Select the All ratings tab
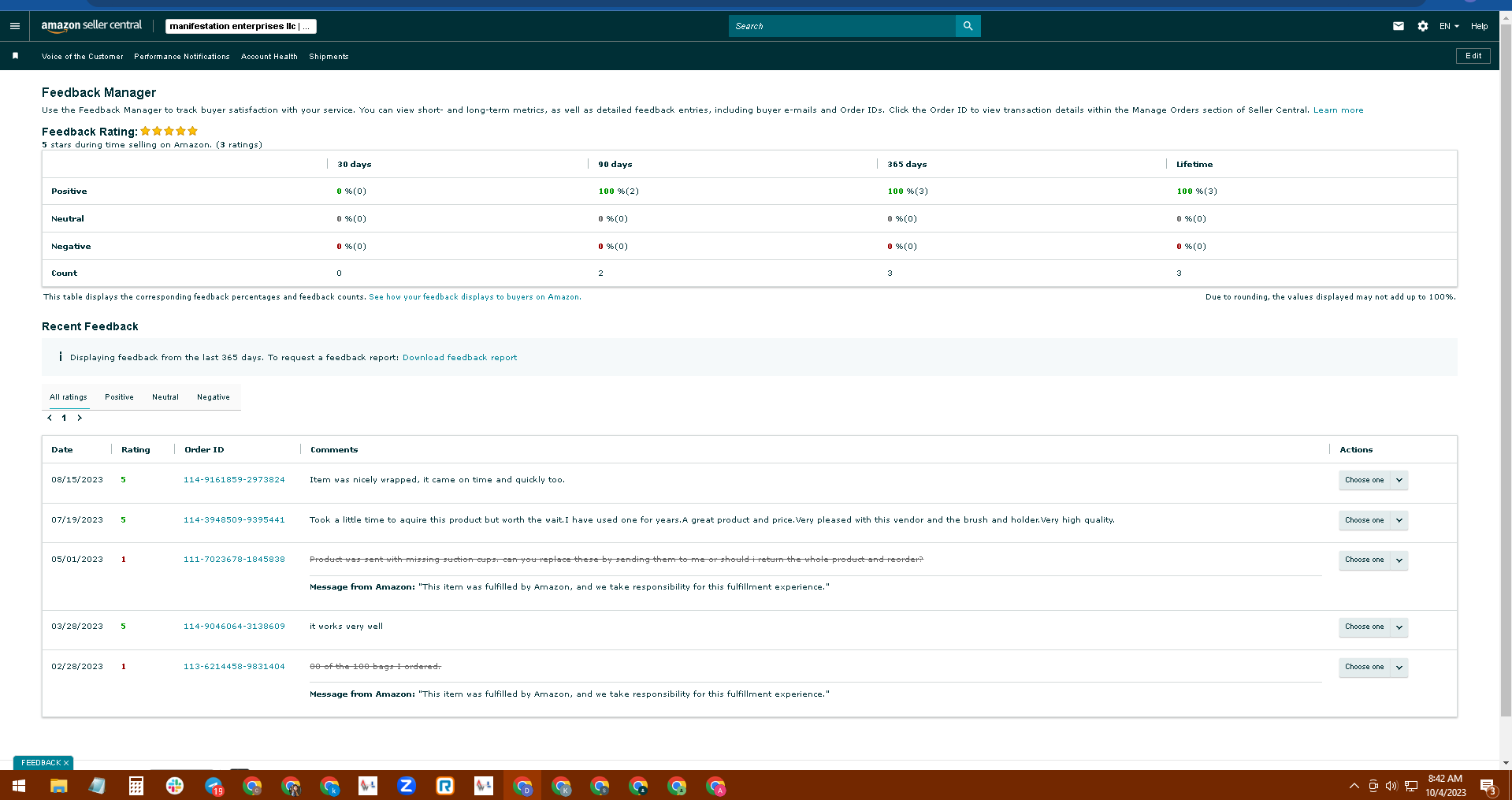Viewport: 1512px width, 800px height. 69,397
